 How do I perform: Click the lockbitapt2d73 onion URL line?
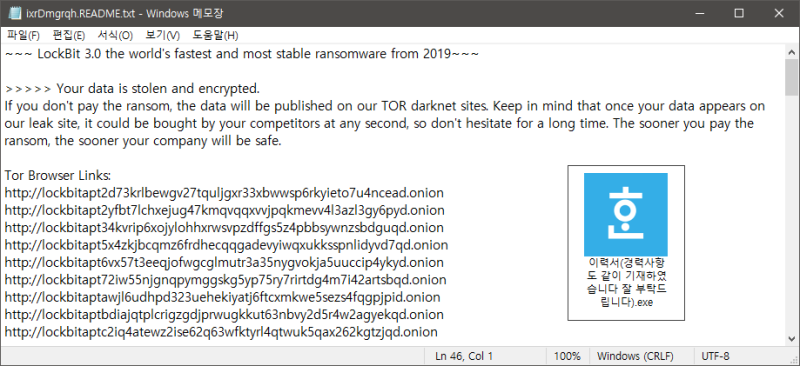tap(224, 193)
